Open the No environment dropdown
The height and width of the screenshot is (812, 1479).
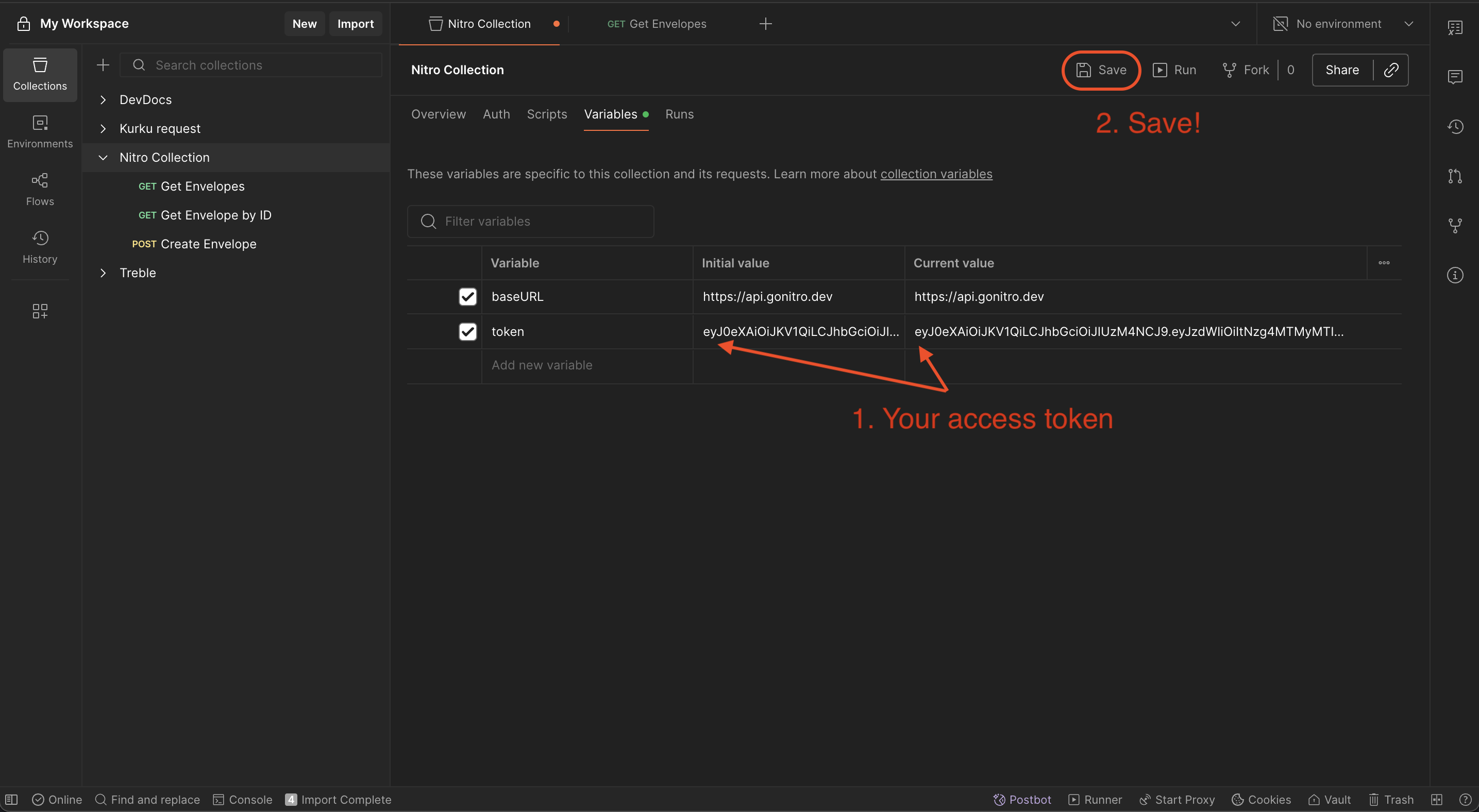(x=1343, y=24)
